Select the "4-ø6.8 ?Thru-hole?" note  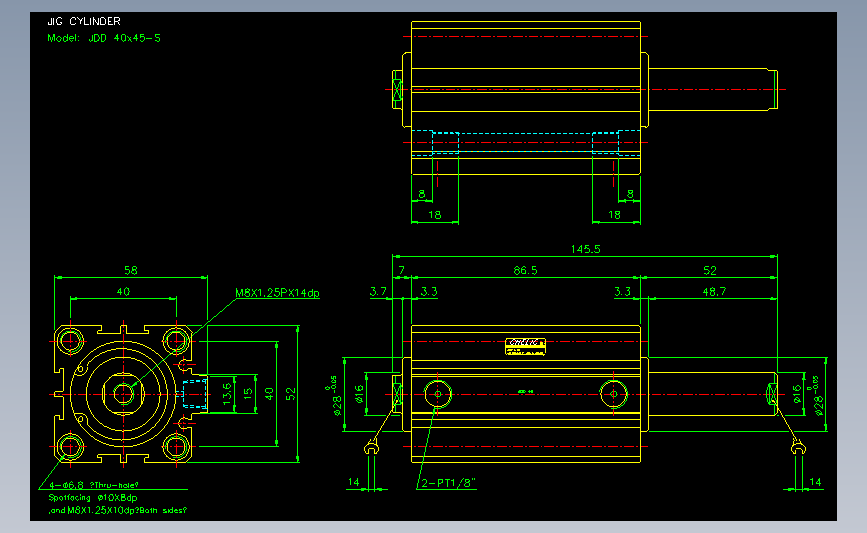click(x=93, y=485)
